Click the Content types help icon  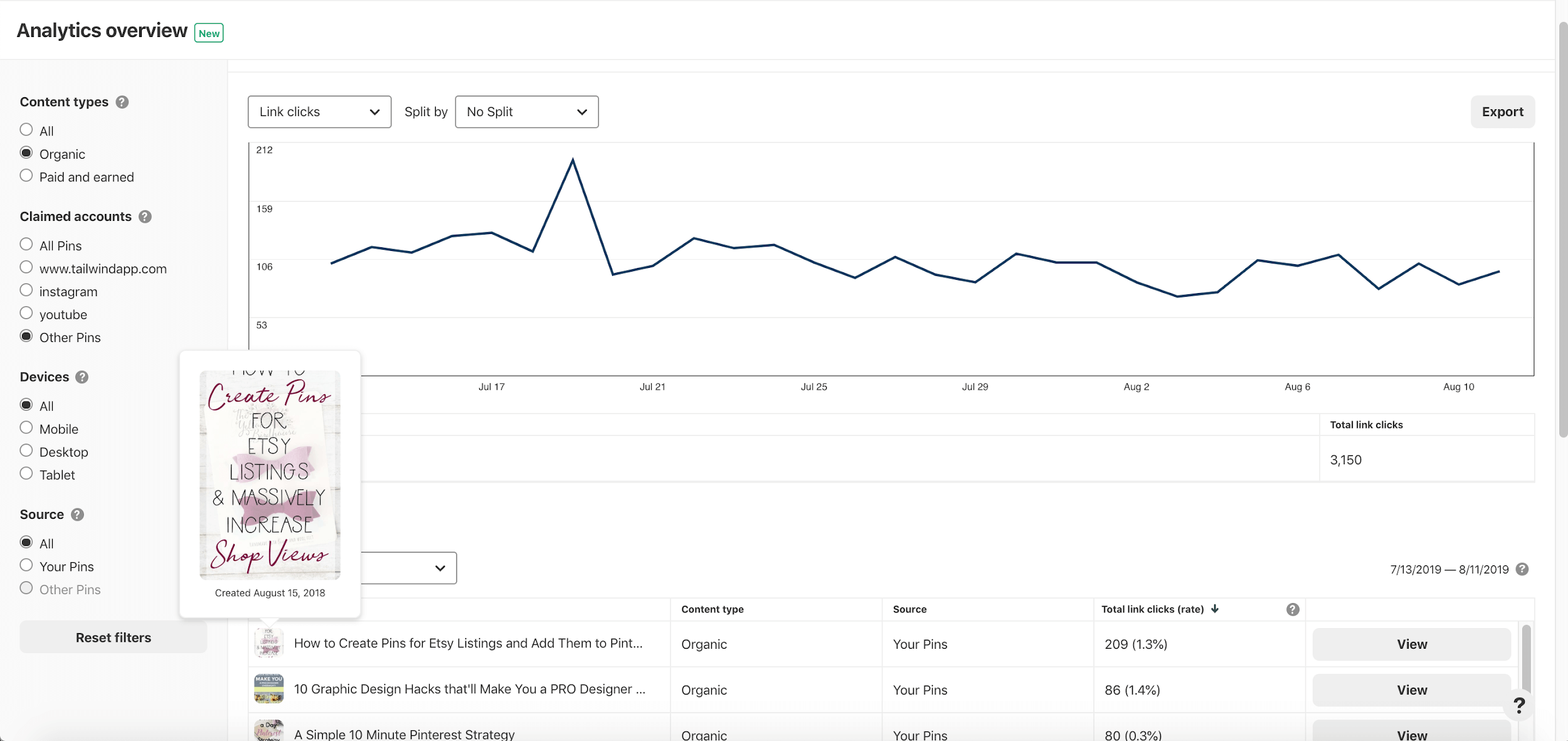pos(122,102)
